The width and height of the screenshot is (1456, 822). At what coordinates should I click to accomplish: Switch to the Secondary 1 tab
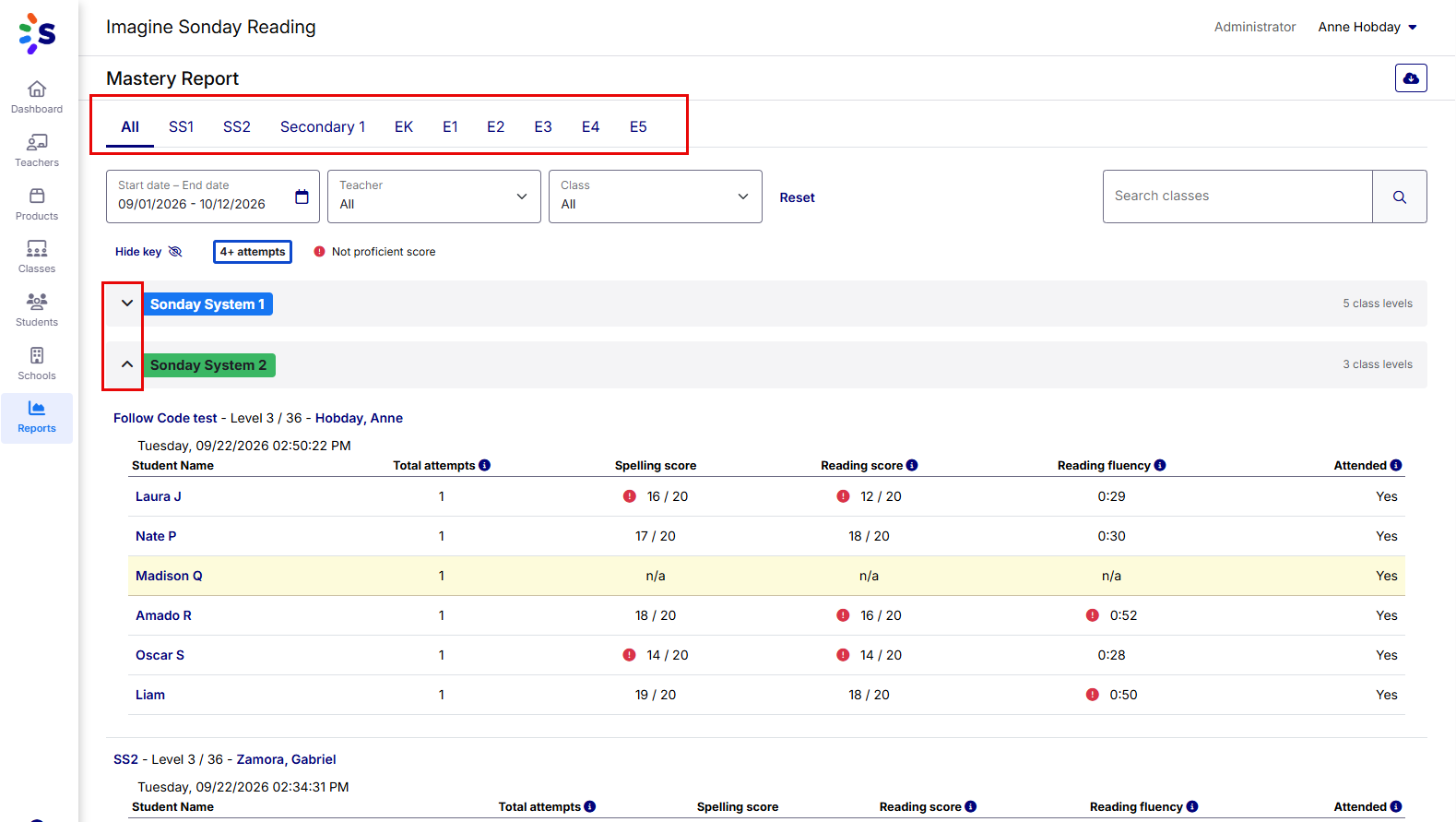[x=323, y=126]
